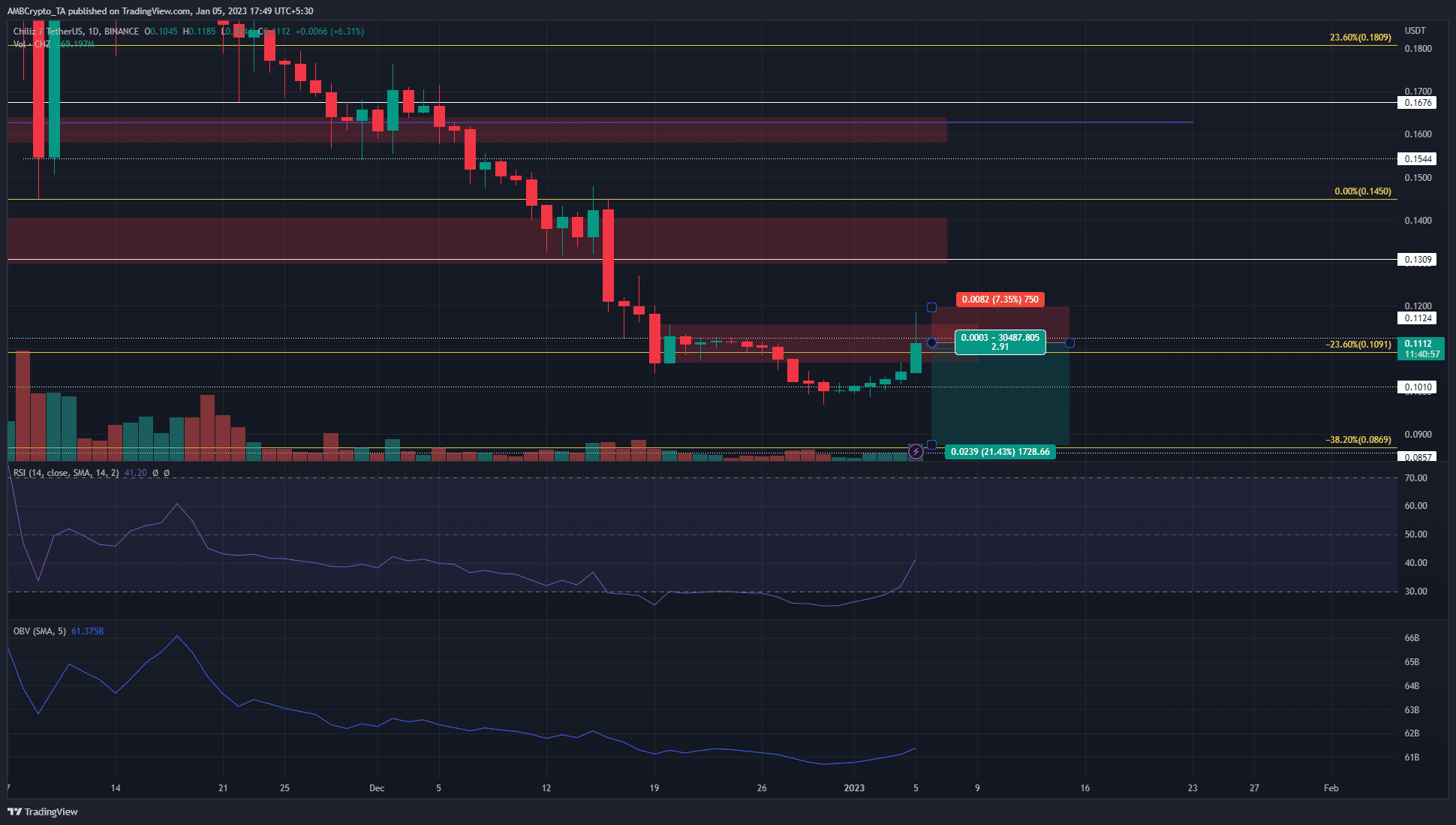Viewport: 1456px width, 825px height.
Task: Click the 'RSI (14, close, SMA, 14, 2)' indicator legend
Action: pyautogui.click(x=66, y=473)
